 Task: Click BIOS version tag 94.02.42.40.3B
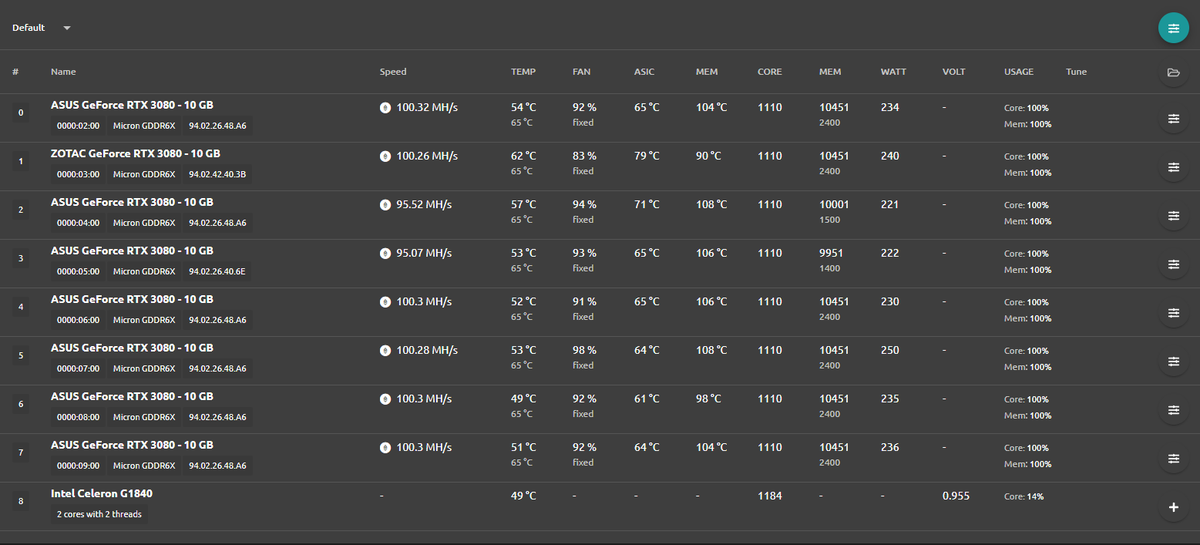(217, 174)
